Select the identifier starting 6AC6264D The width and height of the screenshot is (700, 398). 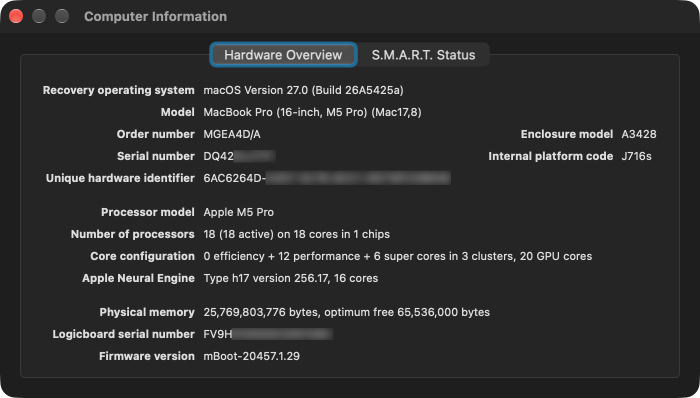pos(327,178)
